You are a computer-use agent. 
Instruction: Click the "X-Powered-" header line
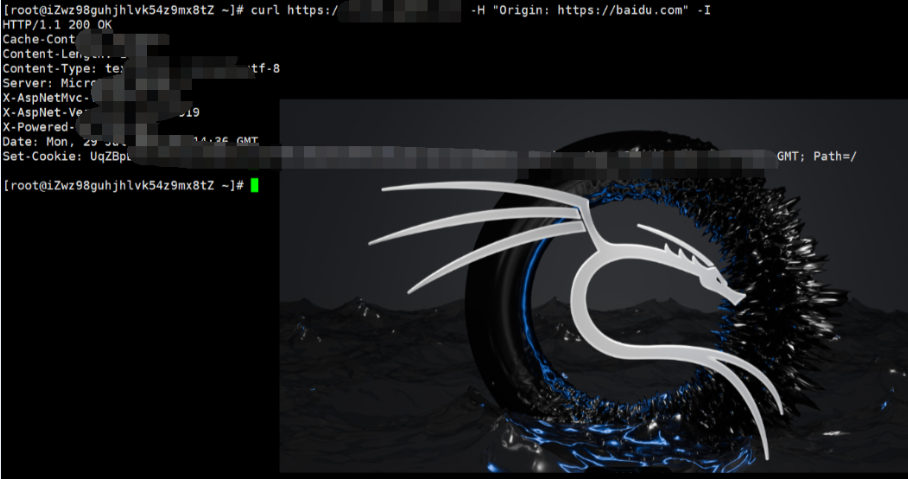coord(39,127)
